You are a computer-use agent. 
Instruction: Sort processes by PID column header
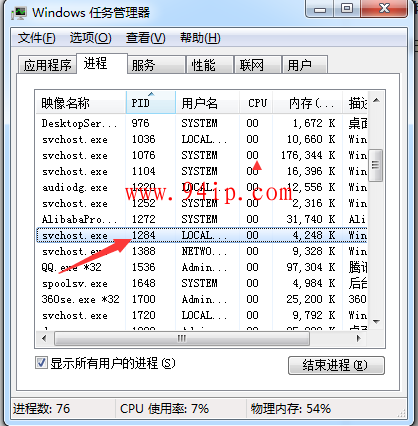(x=151, y=103)
